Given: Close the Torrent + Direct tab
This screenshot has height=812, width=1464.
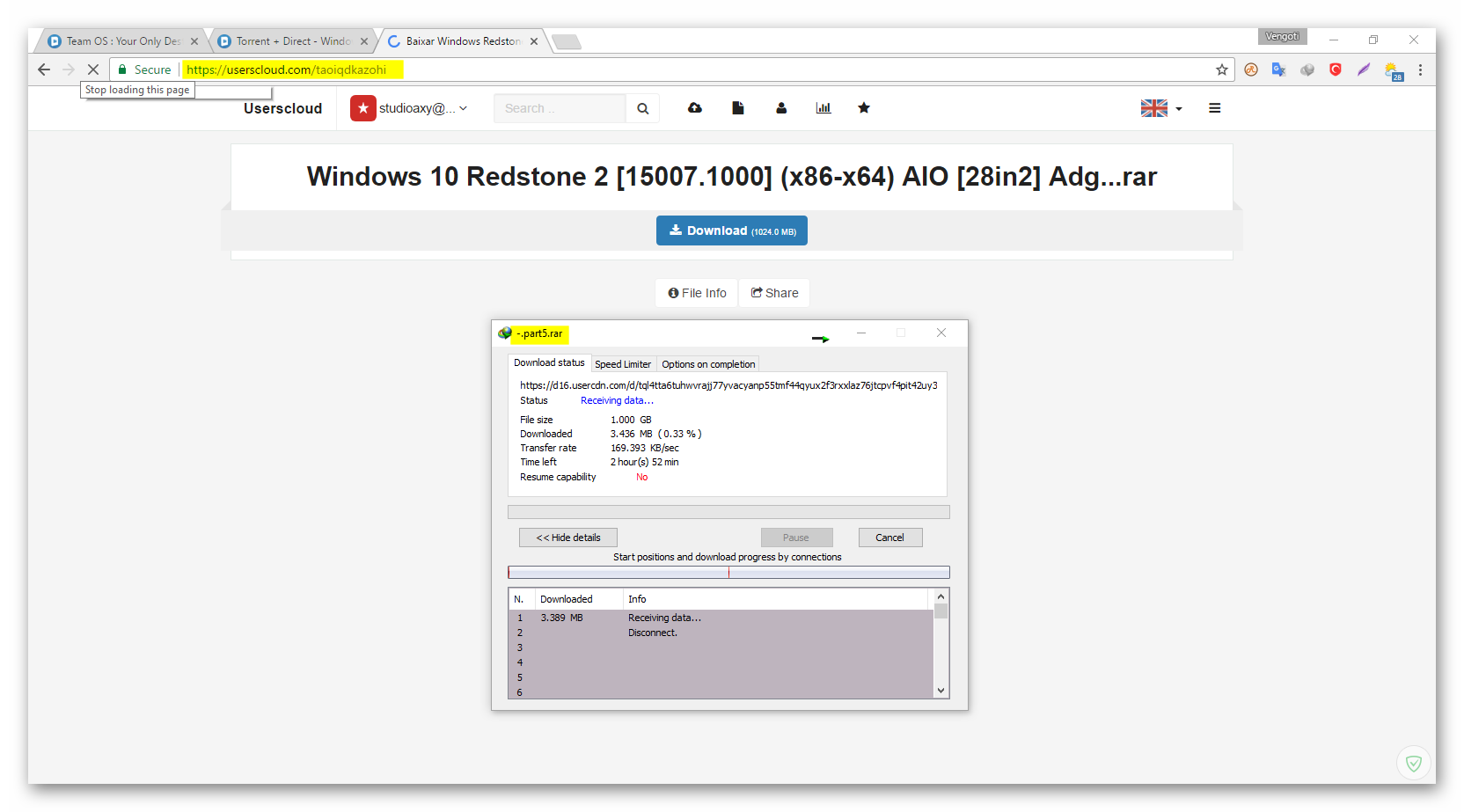Looking at the screenshot, I should [x=364, y=41].
